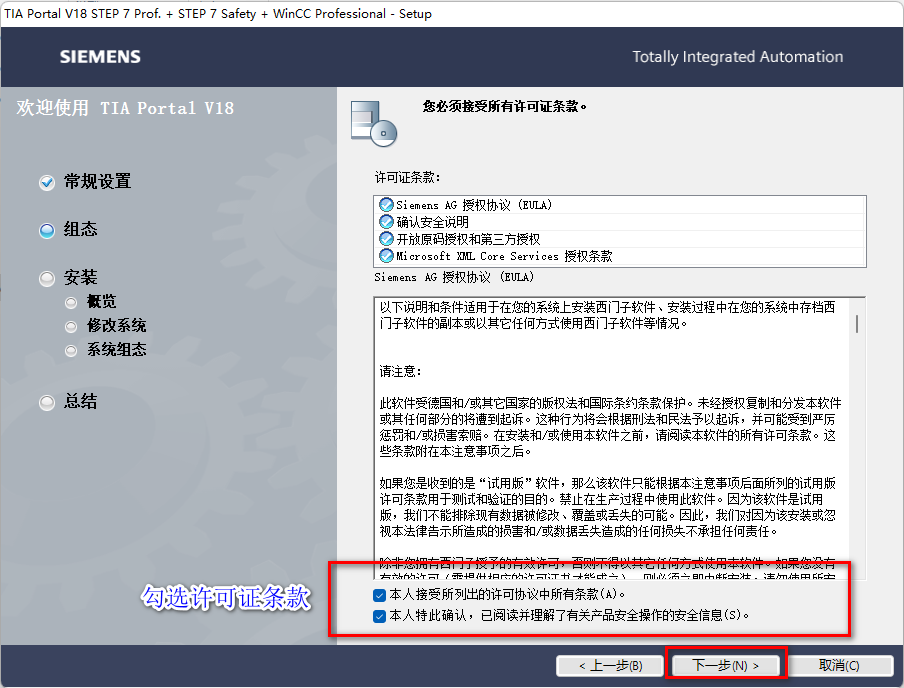Click the sub-step indicator beside 概览
This screenshot has width=904, height=688.
pos(71,302)
